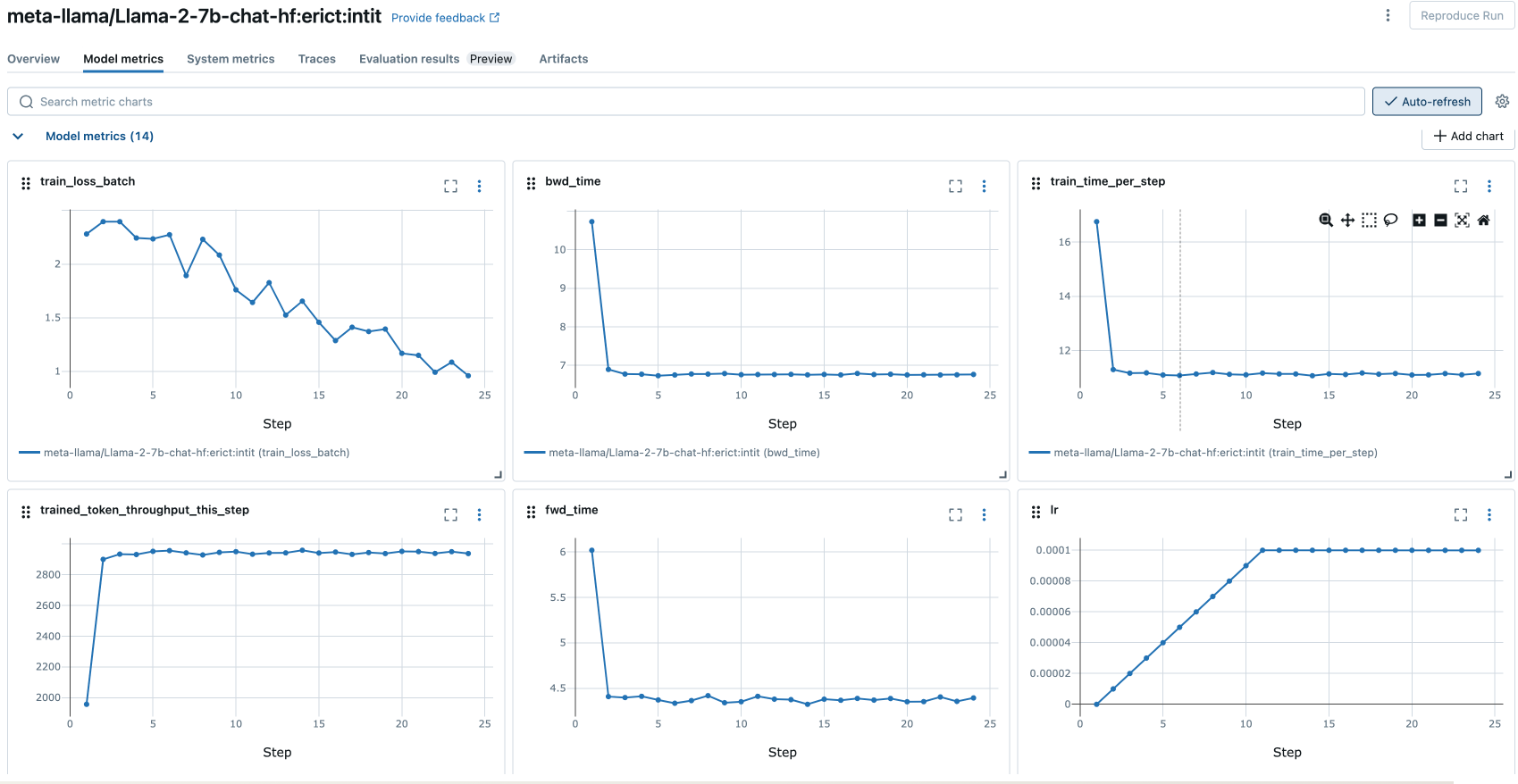The width and height of the screenshot is (1518, 784).
Task: Click the search magnifier icon
Action: pyautogui.click(x=26, y=102)
